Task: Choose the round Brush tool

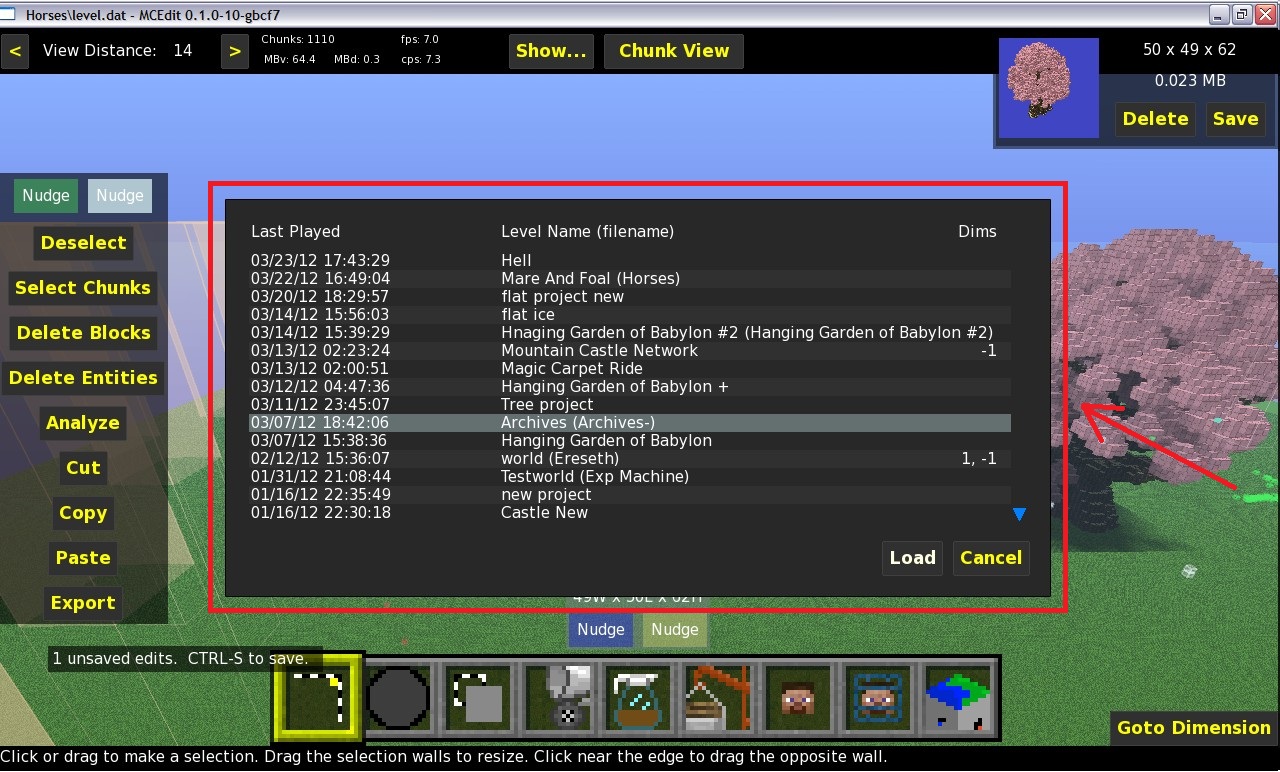Action: coord(398,698)
